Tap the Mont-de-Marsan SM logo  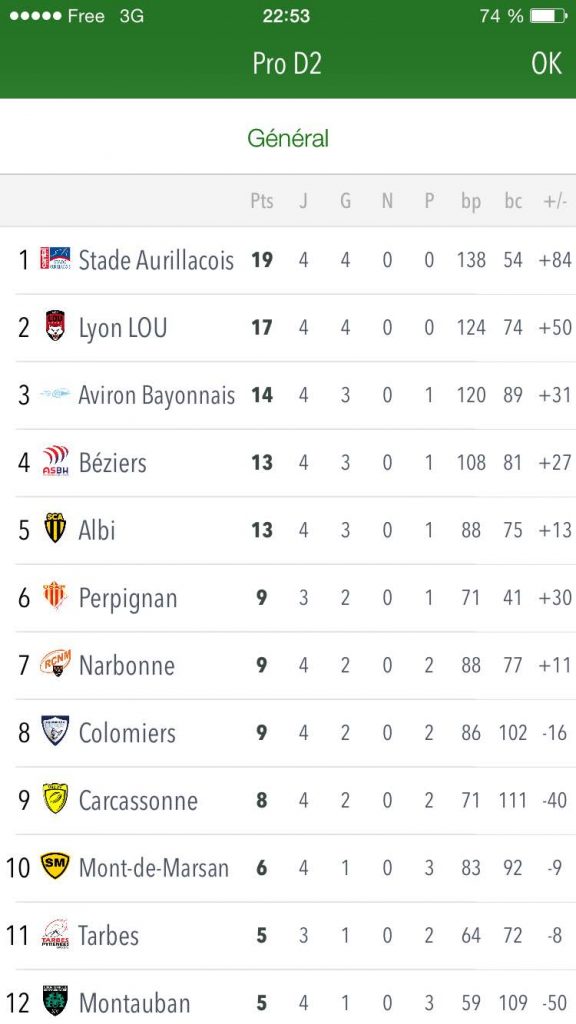tap(55, 866)
